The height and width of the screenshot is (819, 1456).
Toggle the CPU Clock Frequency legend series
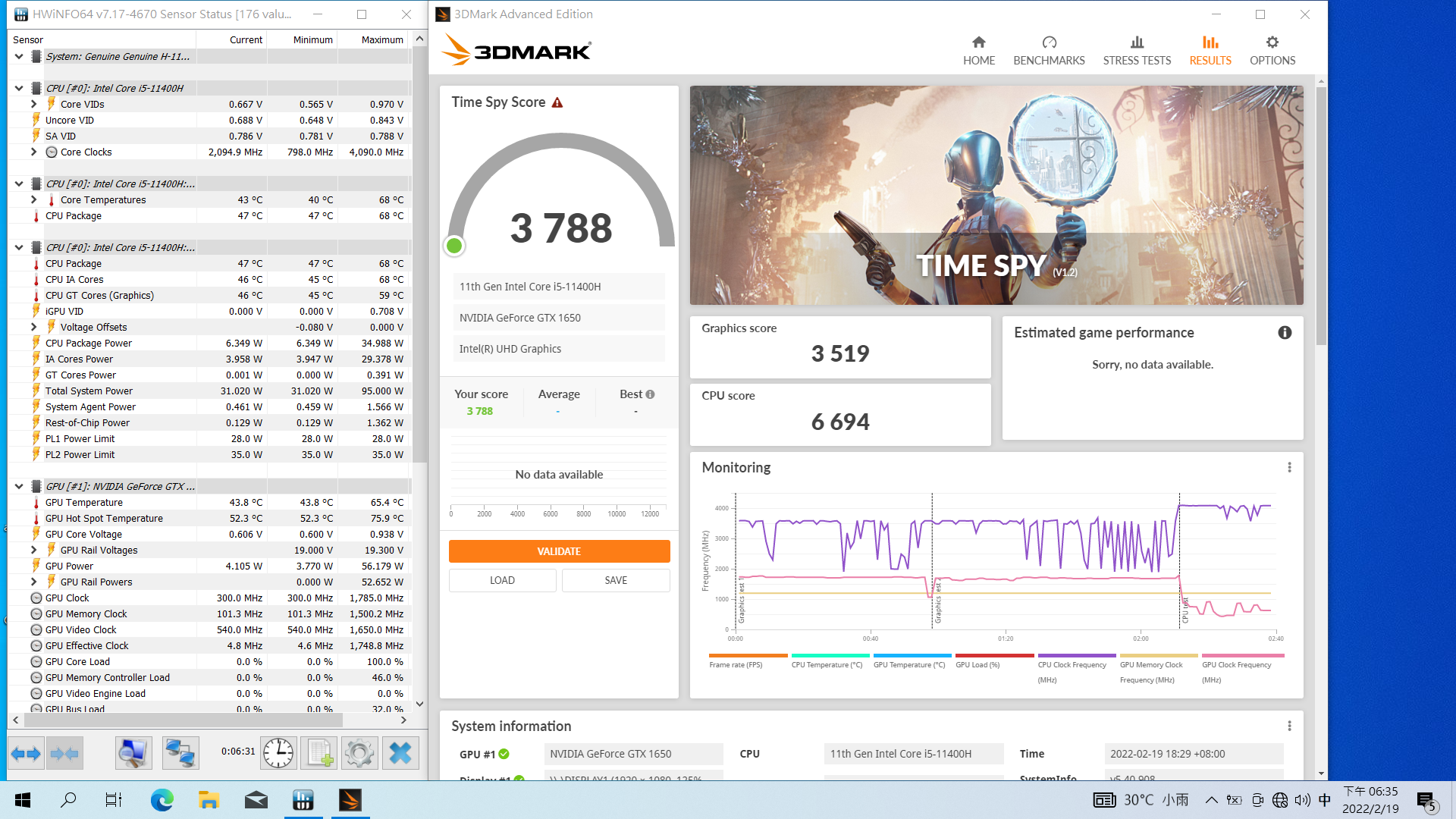[x=1072, y=665]
